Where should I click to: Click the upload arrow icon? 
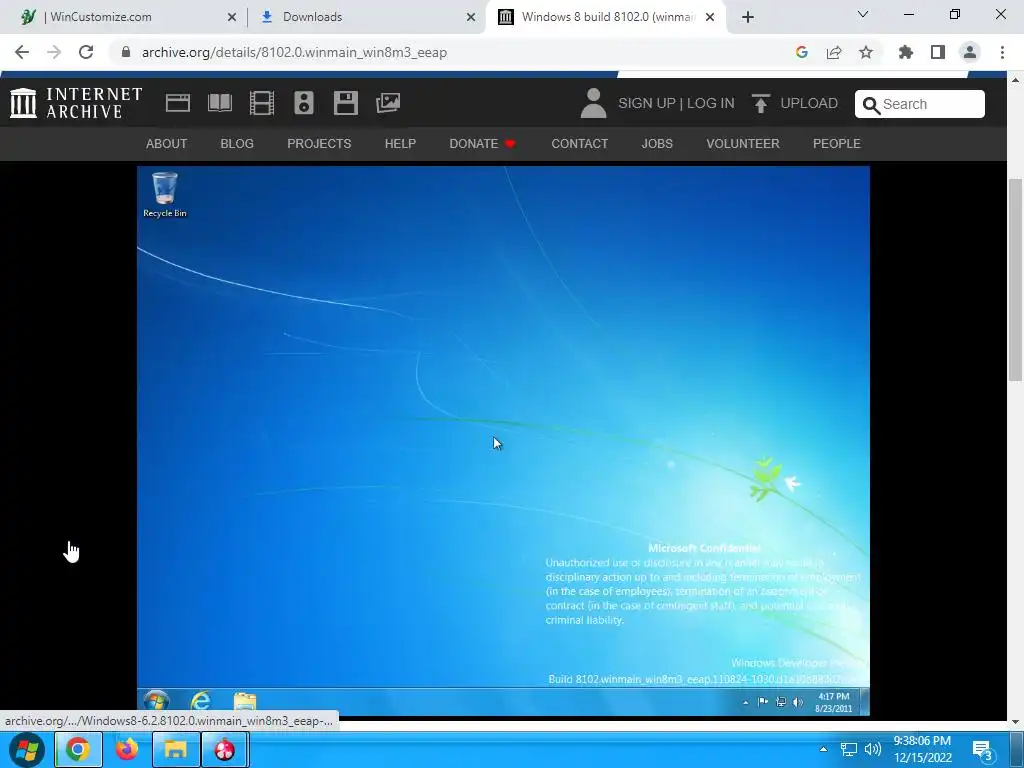(761, 103)
